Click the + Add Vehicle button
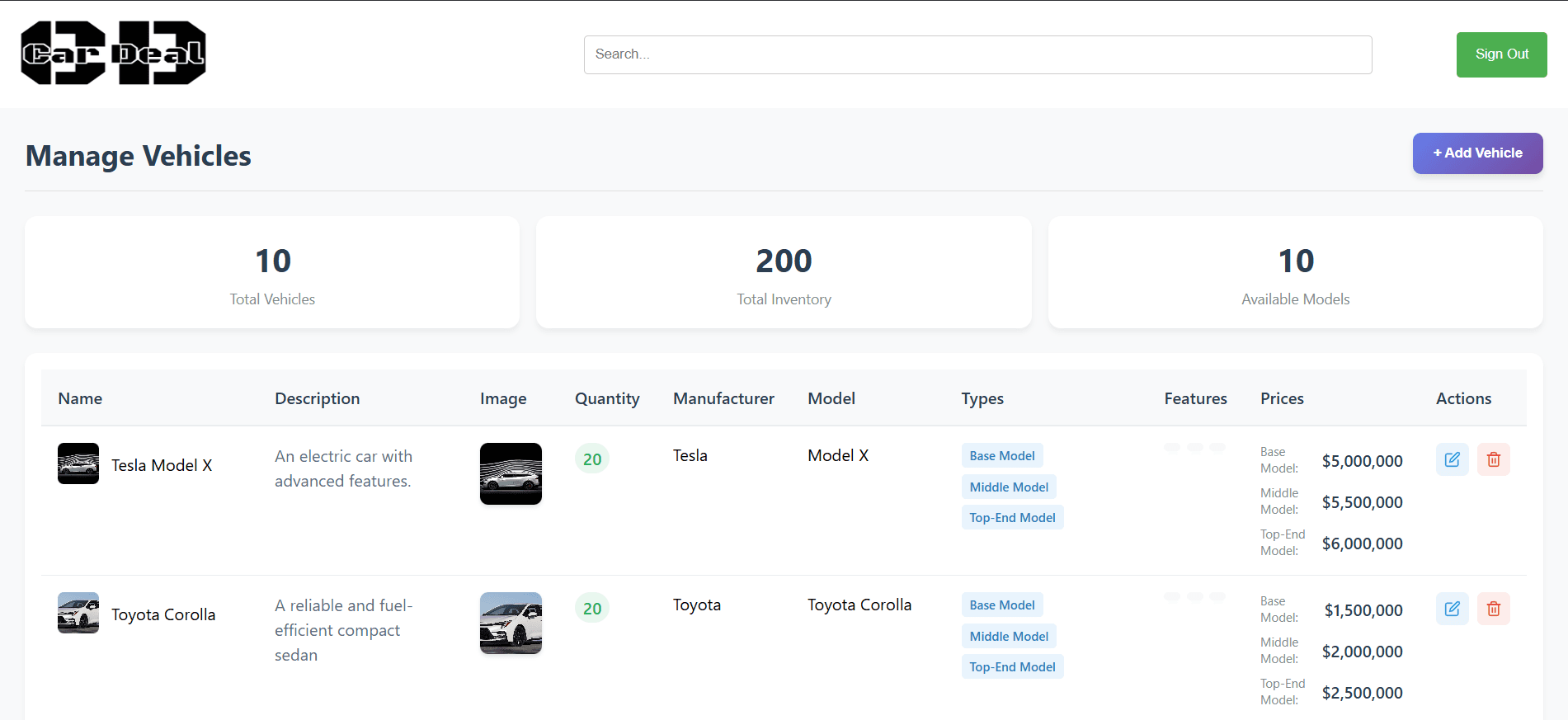This screenshot has height=720, width=1568. pos(1477,153)
